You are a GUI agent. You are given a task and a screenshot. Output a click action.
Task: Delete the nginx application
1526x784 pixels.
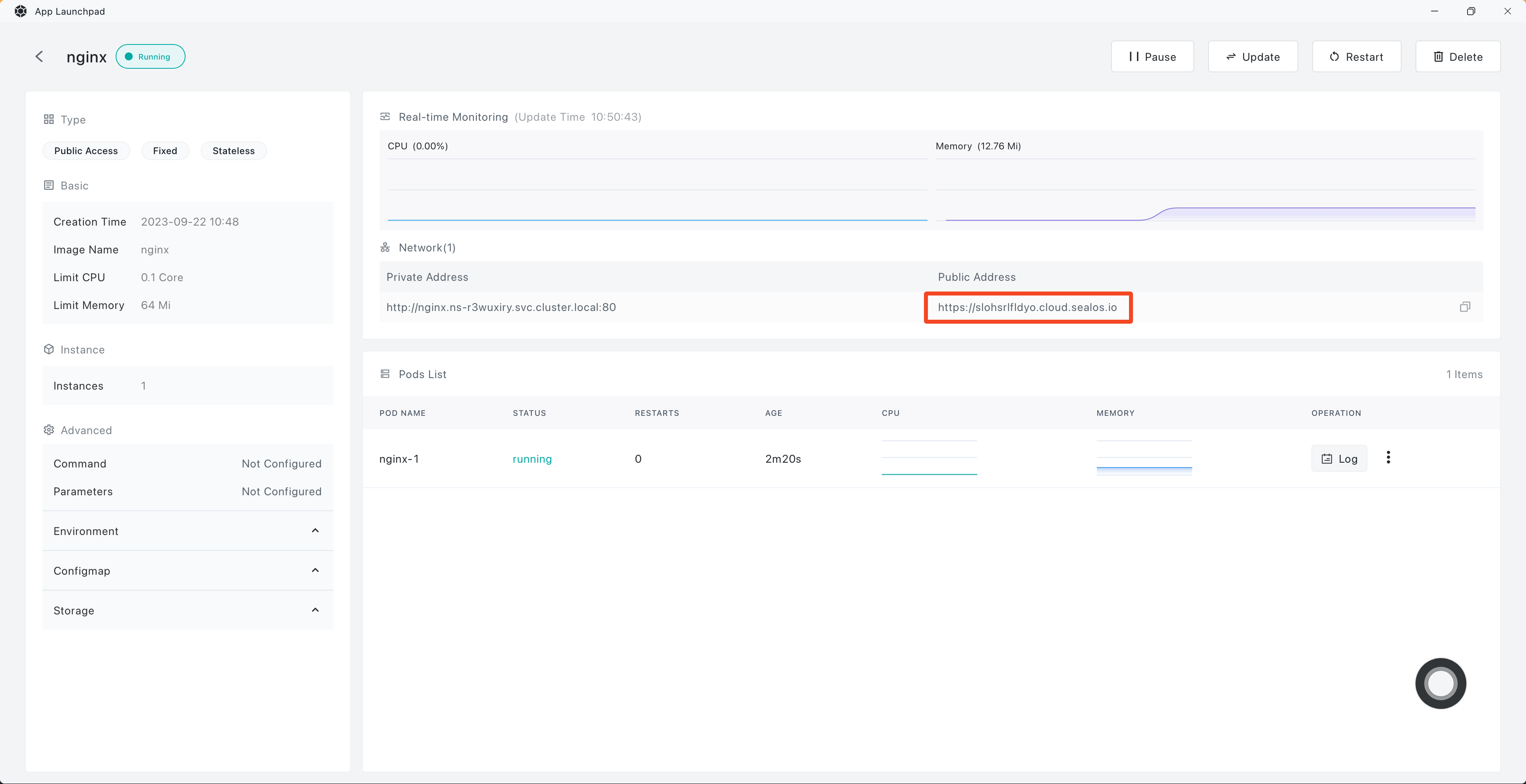(1457, 57)
